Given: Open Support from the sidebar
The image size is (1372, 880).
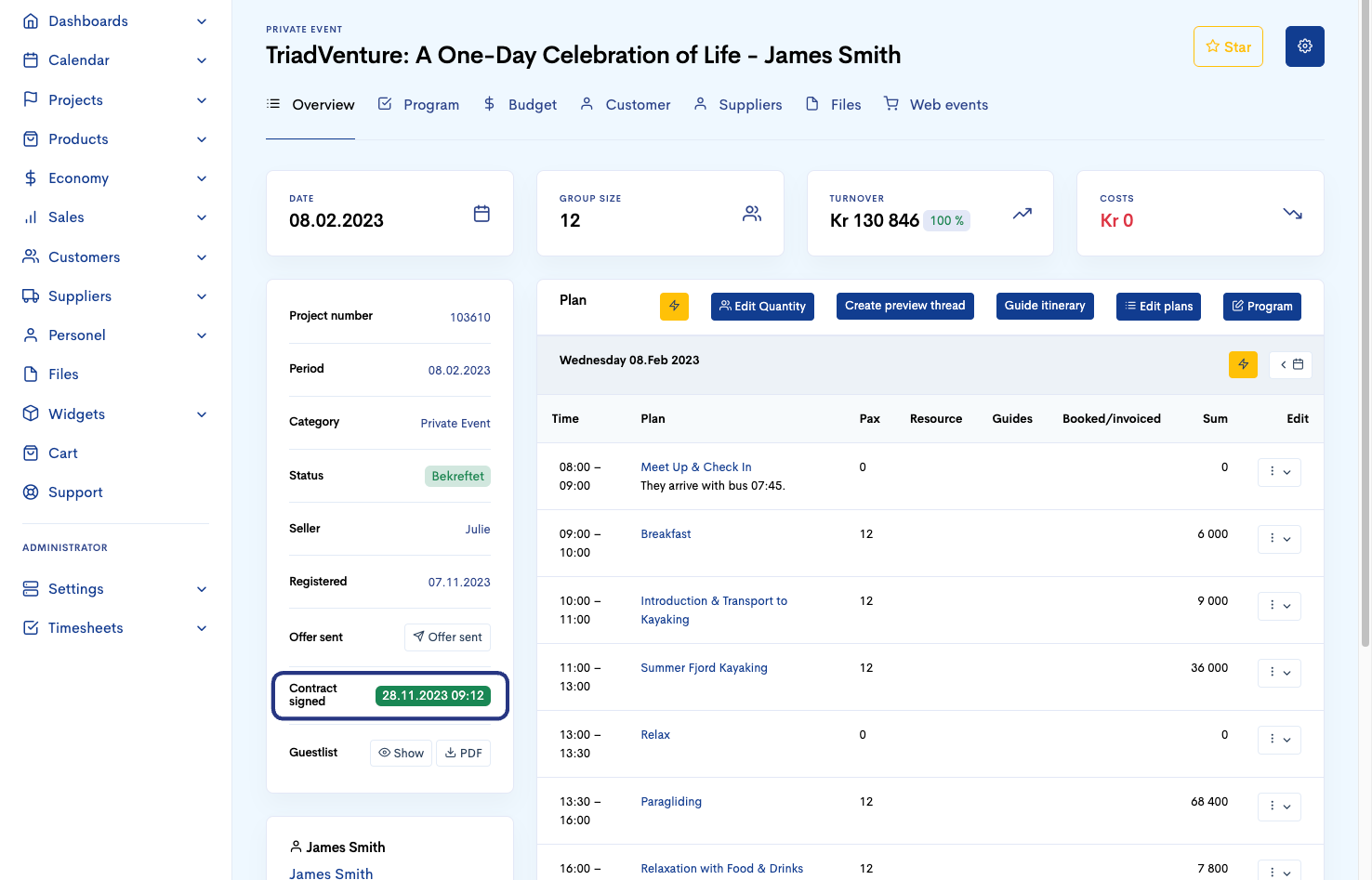Looking at the screenshot, I should [x=75, y=493].
